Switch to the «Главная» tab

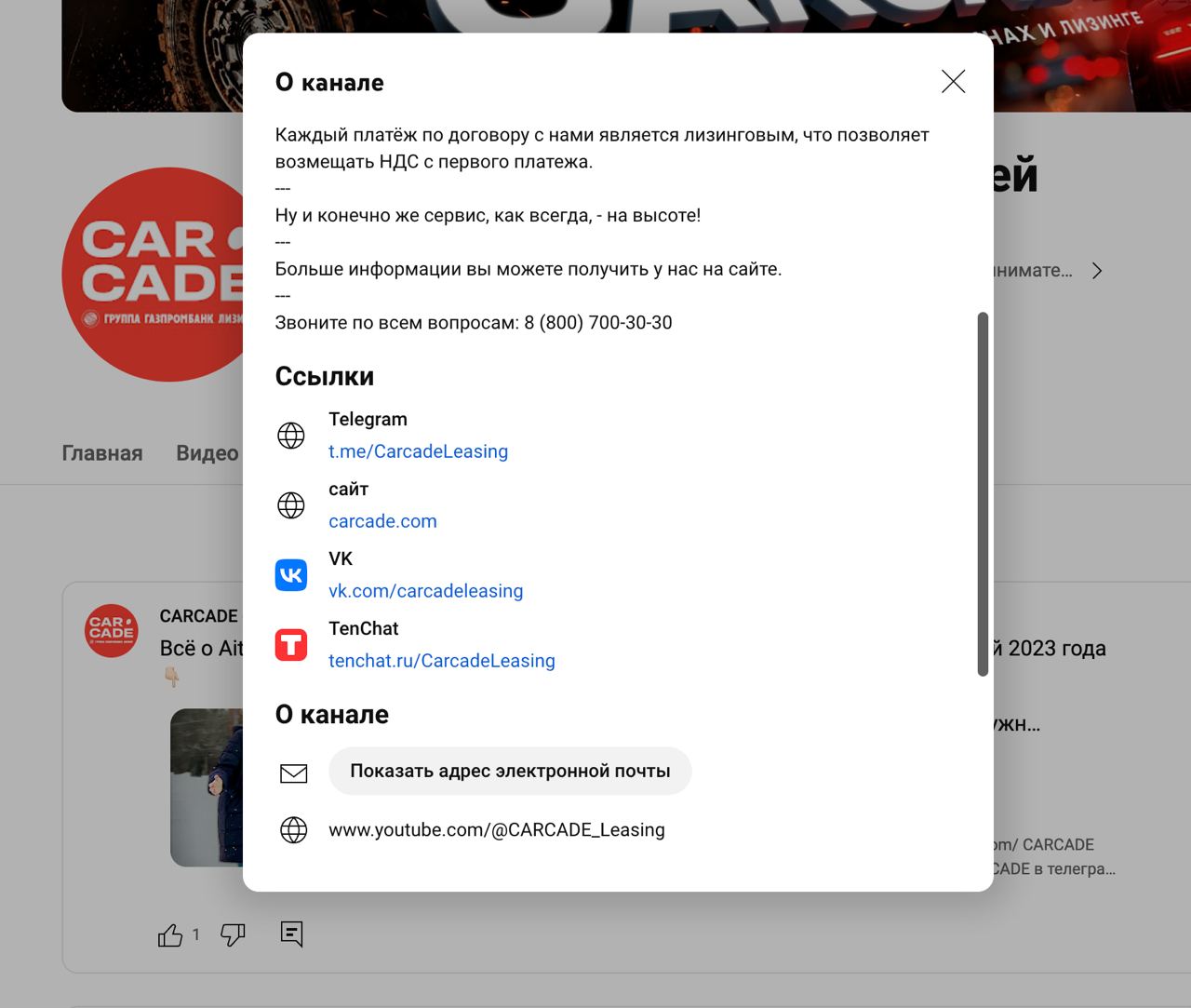pos(102,453)
